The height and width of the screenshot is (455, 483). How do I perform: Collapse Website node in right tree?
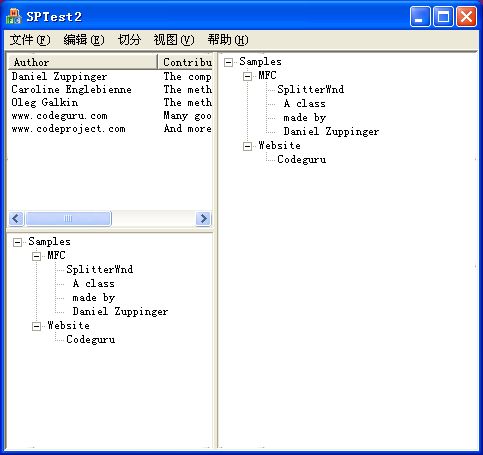(247, 146)
